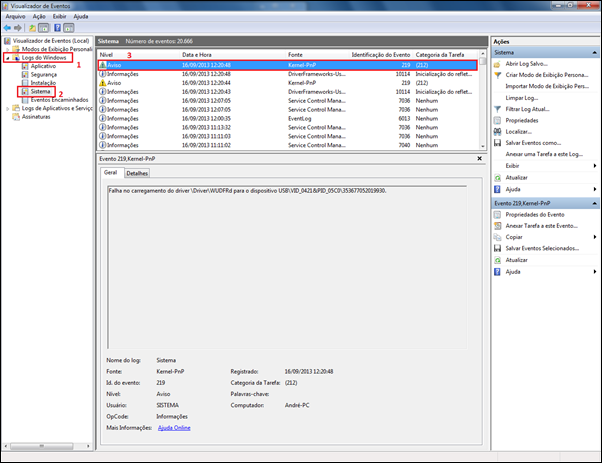Sort by Categoria da Tarefa column
Image resolution: width=602 pixels, height=463 pixels.
[x=440, y=55]
